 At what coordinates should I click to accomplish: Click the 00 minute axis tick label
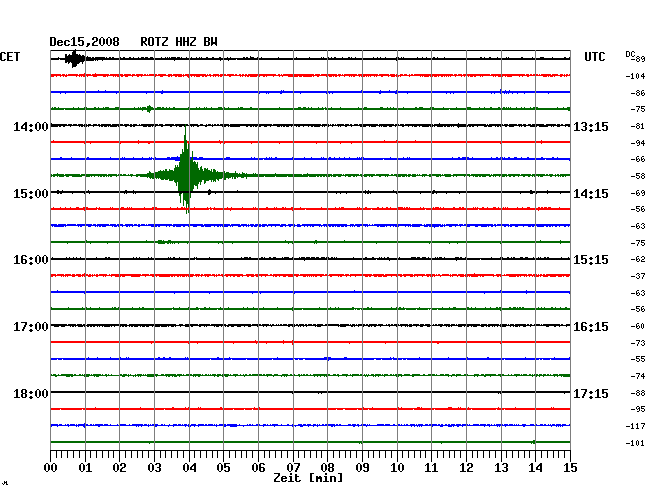click(51, 468)
